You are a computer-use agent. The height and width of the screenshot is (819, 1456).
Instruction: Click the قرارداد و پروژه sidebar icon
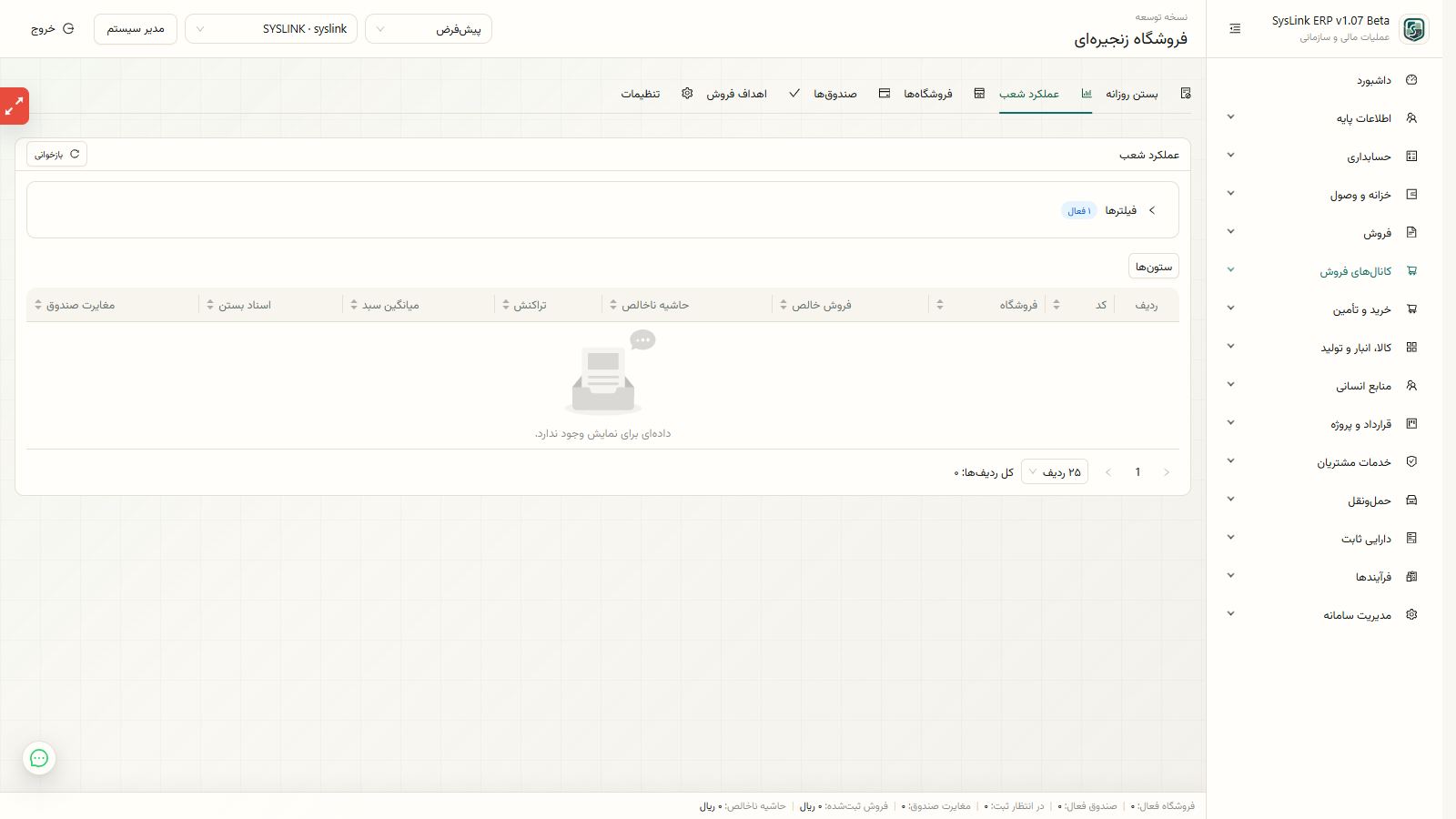tap(1411, 424)
